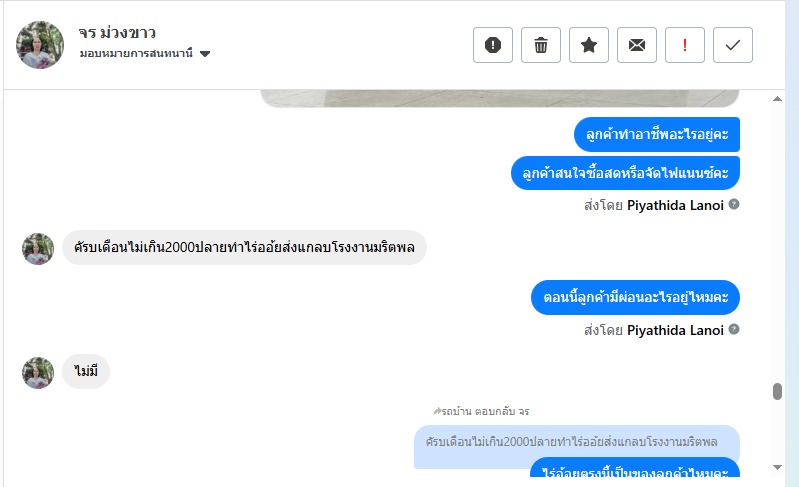
Task: Click customer avatar beside the ไม่มี message
Action: click(38, 373)
